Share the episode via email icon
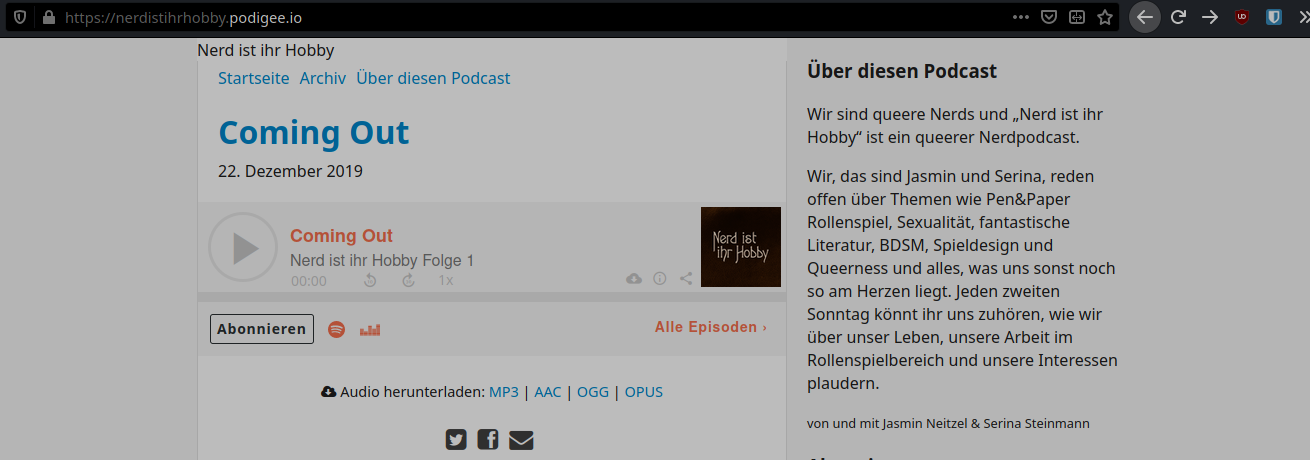 coord(521,439)
